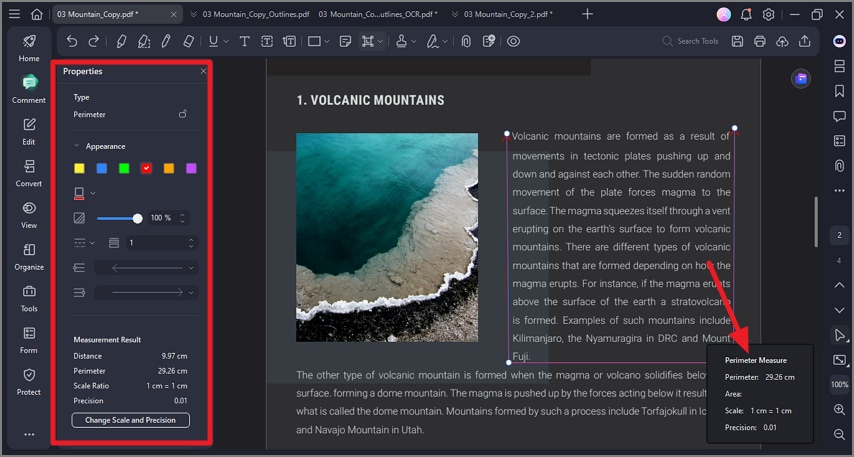Select the Text Box tool
The image size is (854, 457).
pyautogui.click(x=267, y=41)
